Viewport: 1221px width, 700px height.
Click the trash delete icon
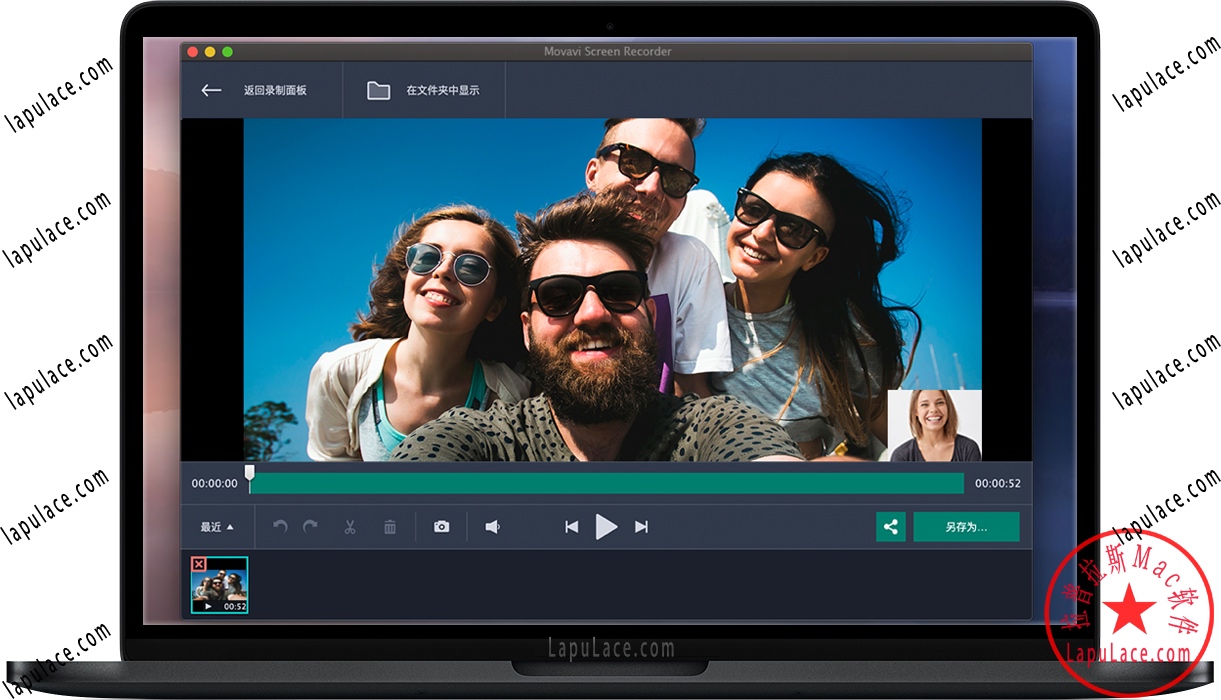[390, 526]
